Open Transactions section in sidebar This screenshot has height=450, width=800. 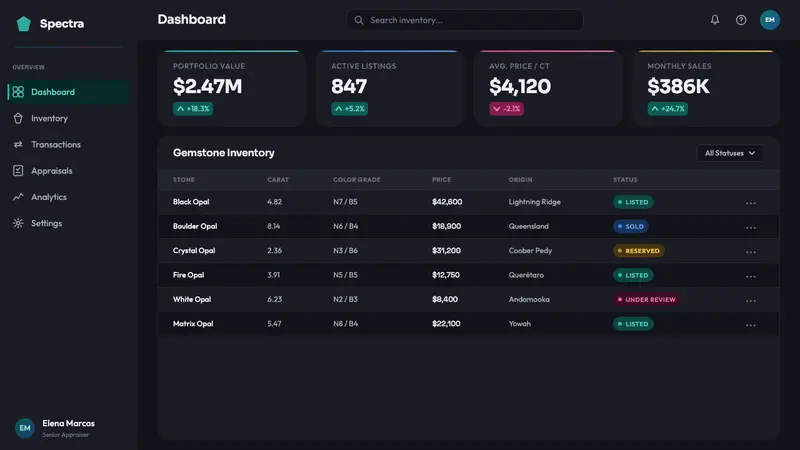click(68, 144)
